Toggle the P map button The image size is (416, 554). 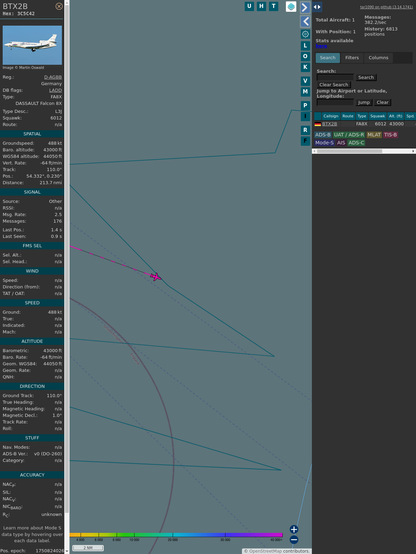click(x=305, y=105)
